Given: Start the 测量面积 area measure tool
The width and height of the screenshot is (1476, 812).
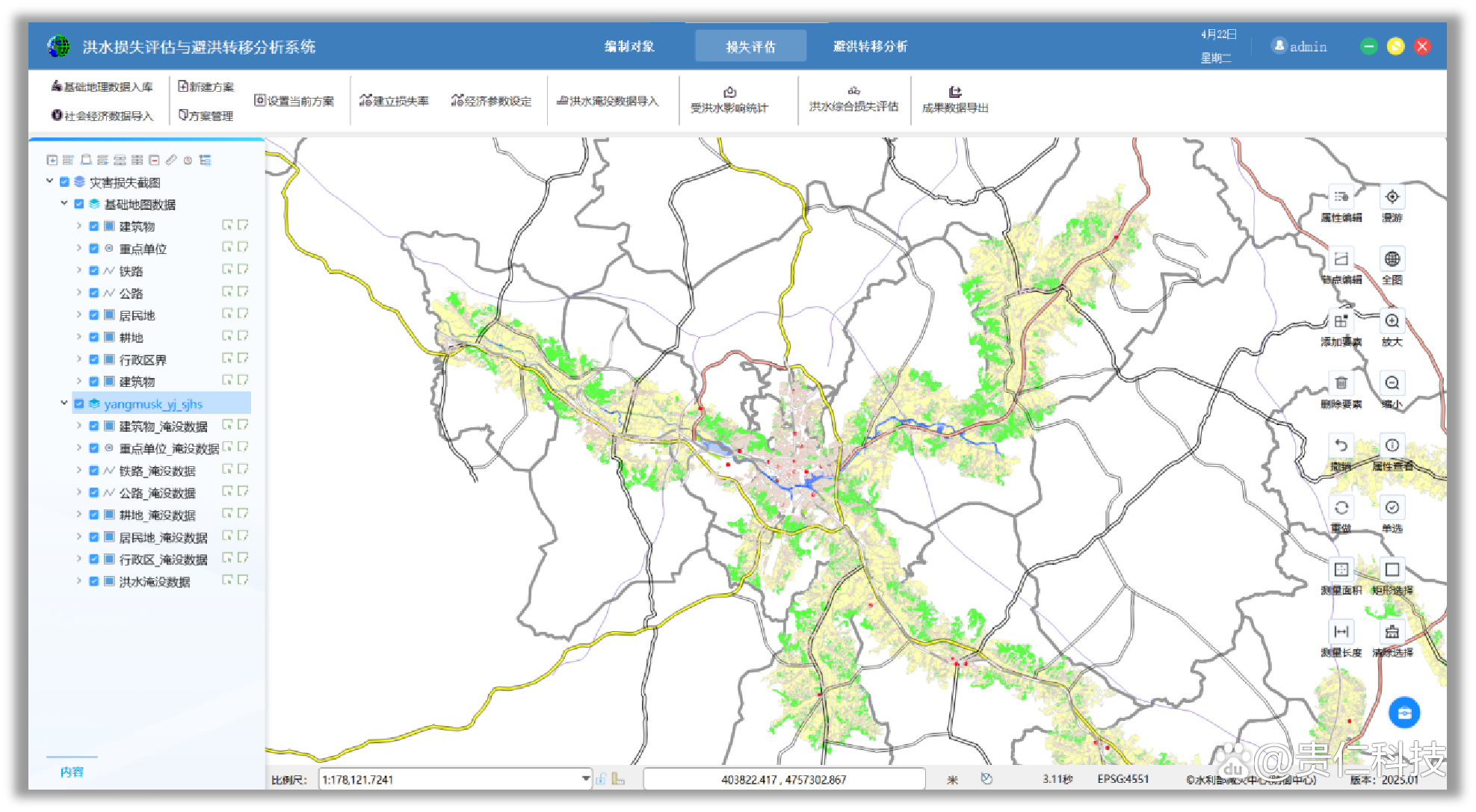Looking at the screenshot, I should (1341, 577).
